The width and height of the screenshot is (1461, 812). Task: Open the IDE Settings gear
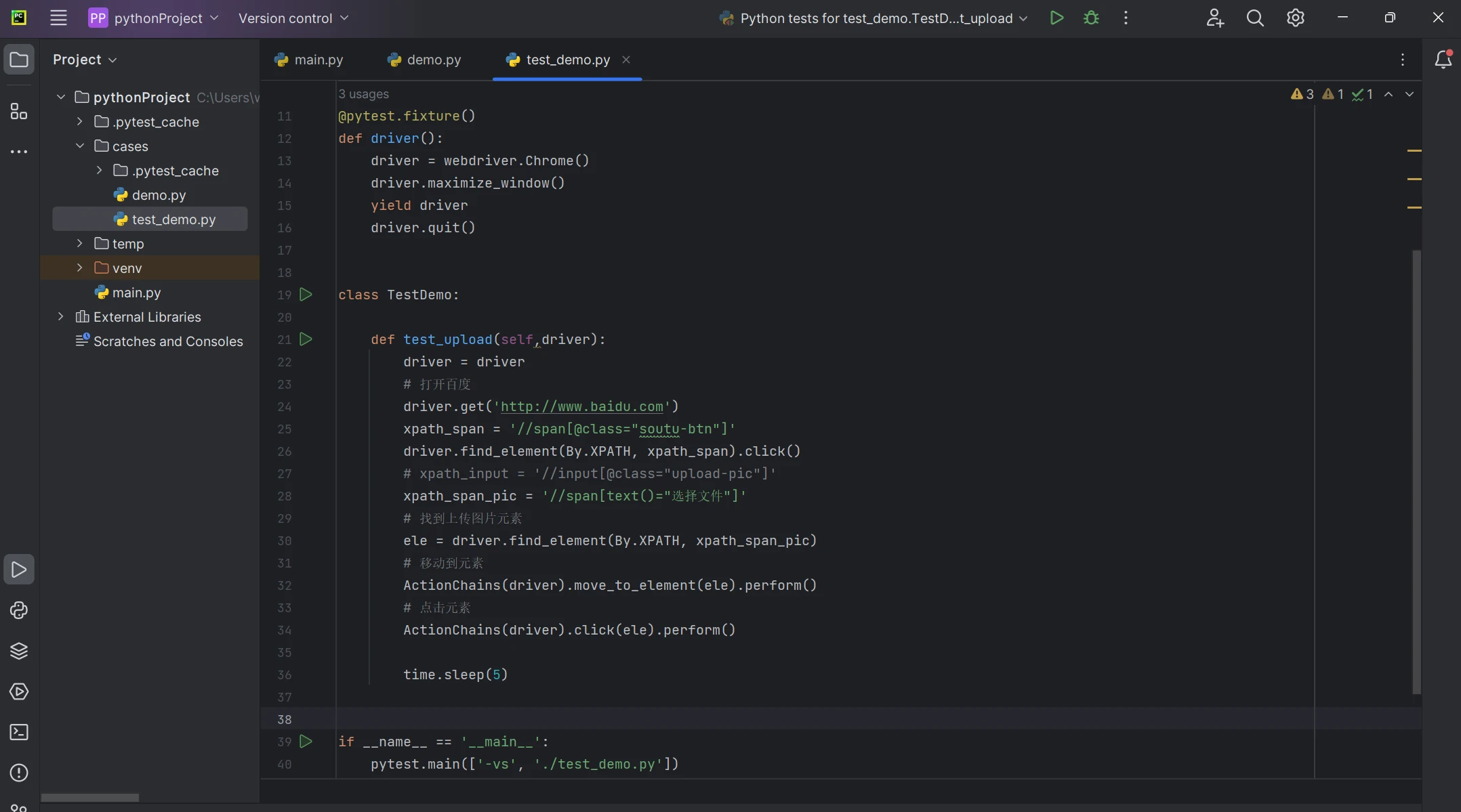1296,18
